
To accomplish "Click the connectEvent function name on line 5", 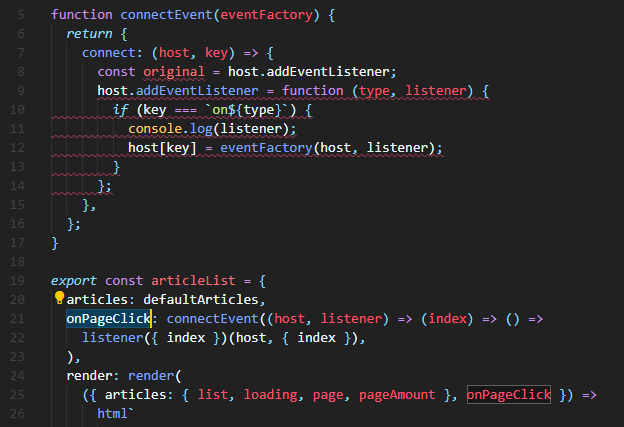I will pyautogui.click(x=167, y=15).
